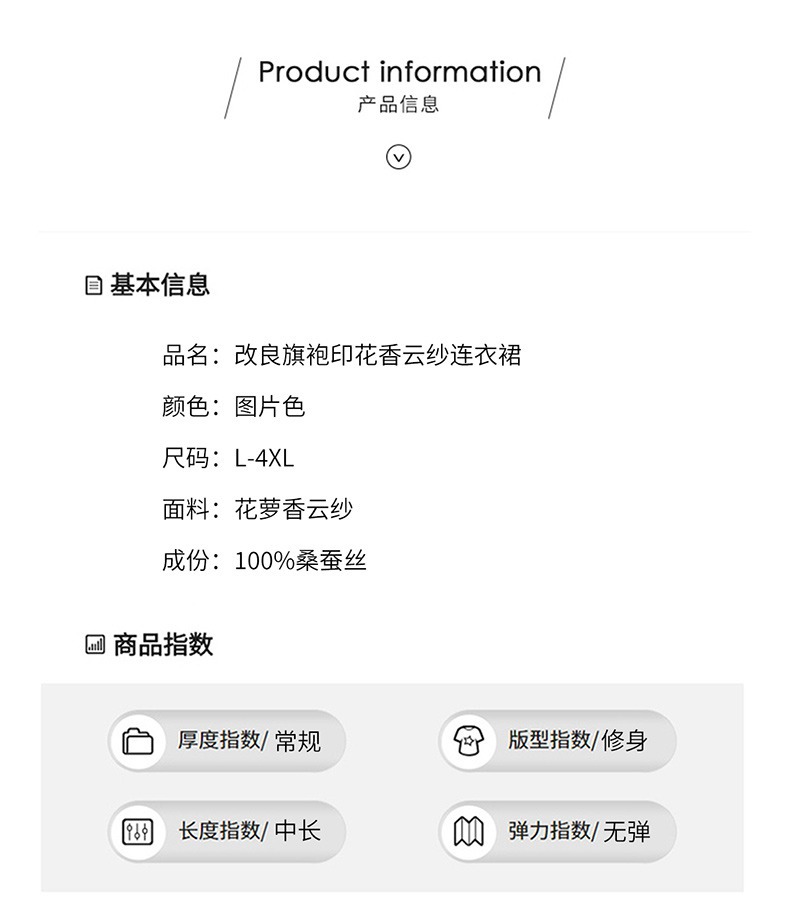Select the 厚度指数/常规 pill
Screen dimensions: 790x922
227,741
